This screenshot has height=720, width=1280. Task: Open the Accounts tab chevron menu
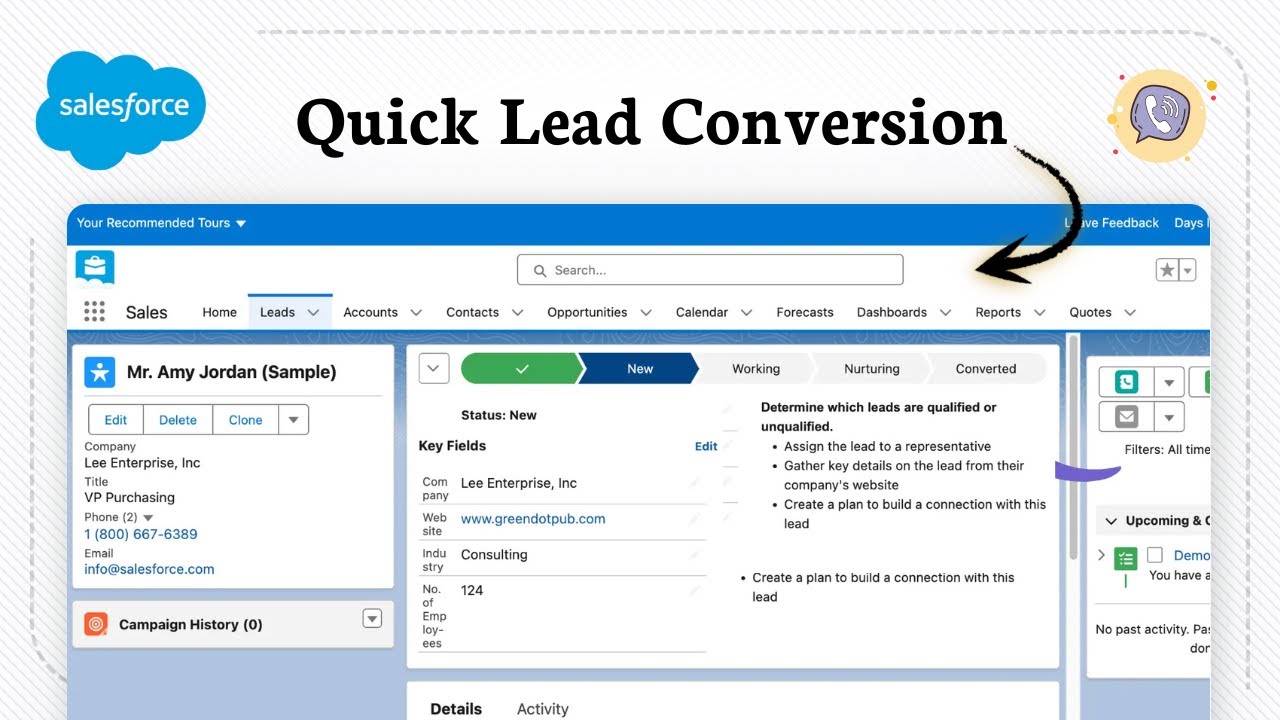416,312
